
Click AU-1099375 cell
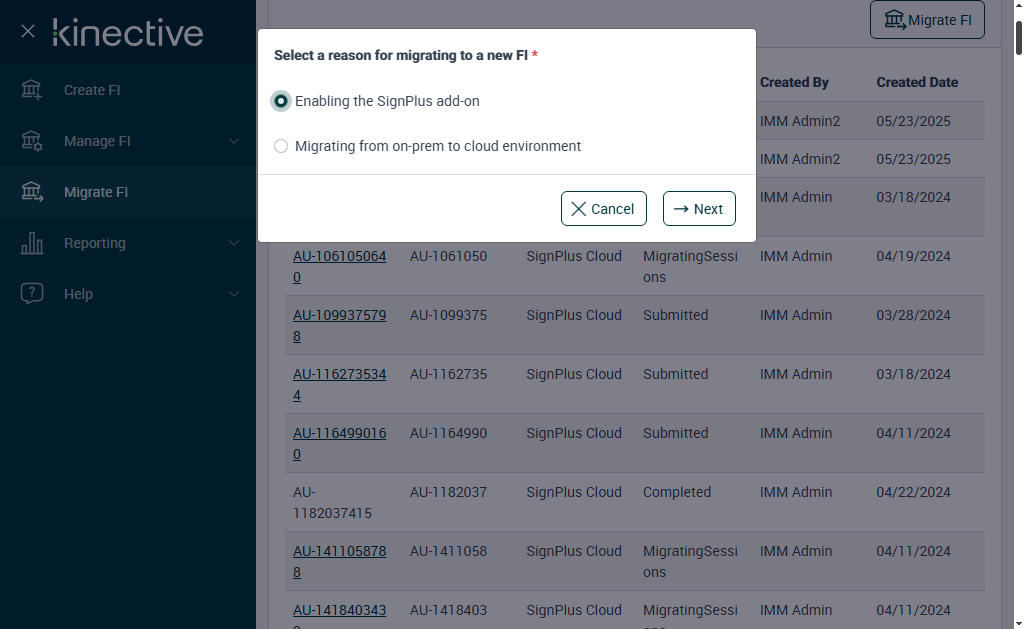448,315
